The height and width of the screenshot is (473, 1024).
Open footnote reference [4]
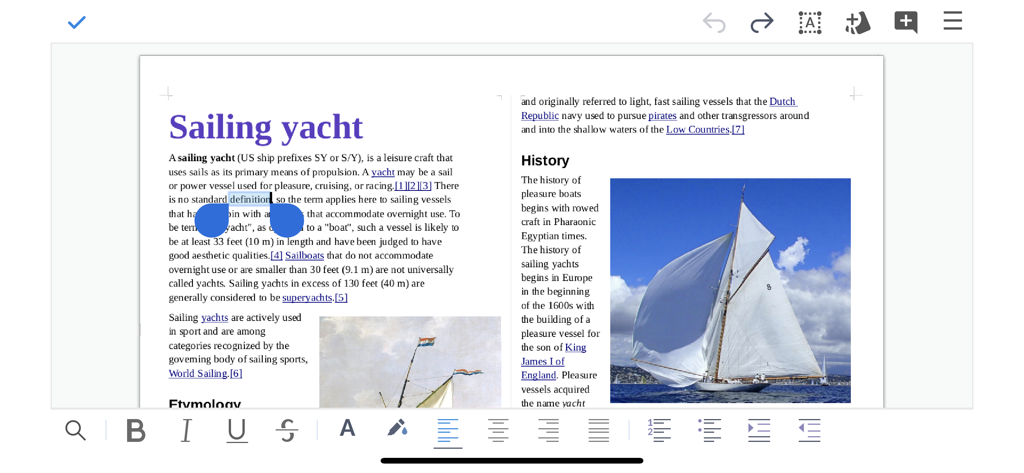tap(277, 255)
